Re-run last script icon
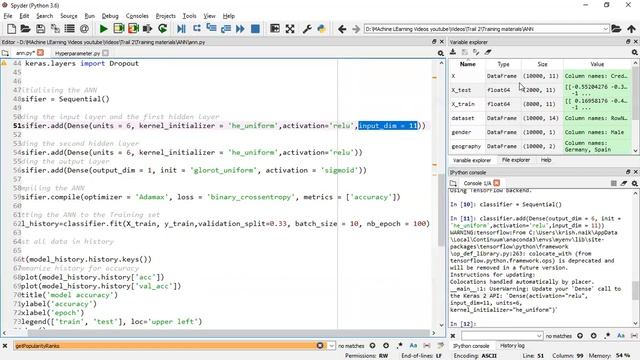Viewport: 640px width, 360px height. [x=162, y=29]
